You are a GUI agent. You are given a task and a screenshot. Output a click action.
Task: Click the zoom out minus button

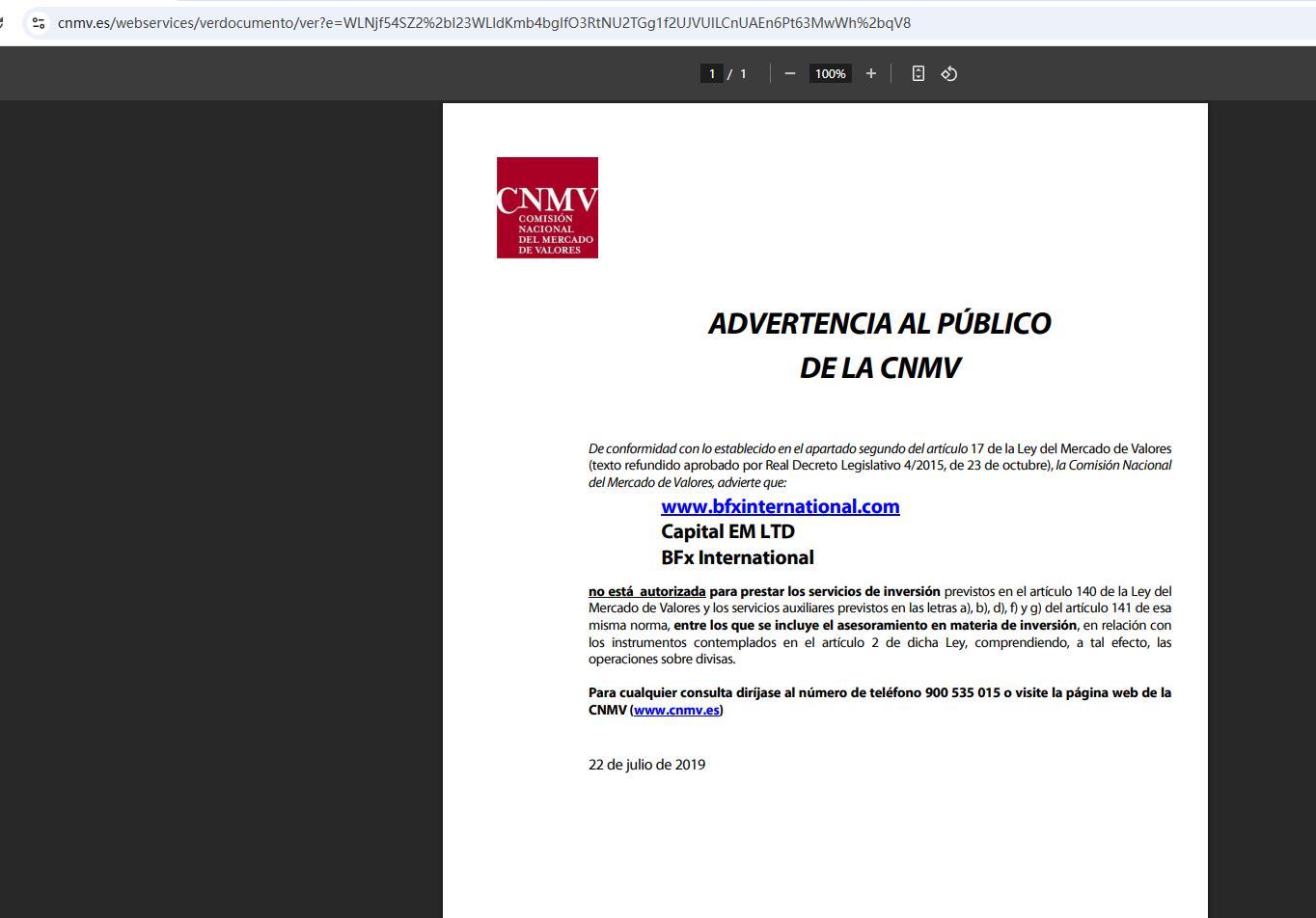tap(790, 73)
